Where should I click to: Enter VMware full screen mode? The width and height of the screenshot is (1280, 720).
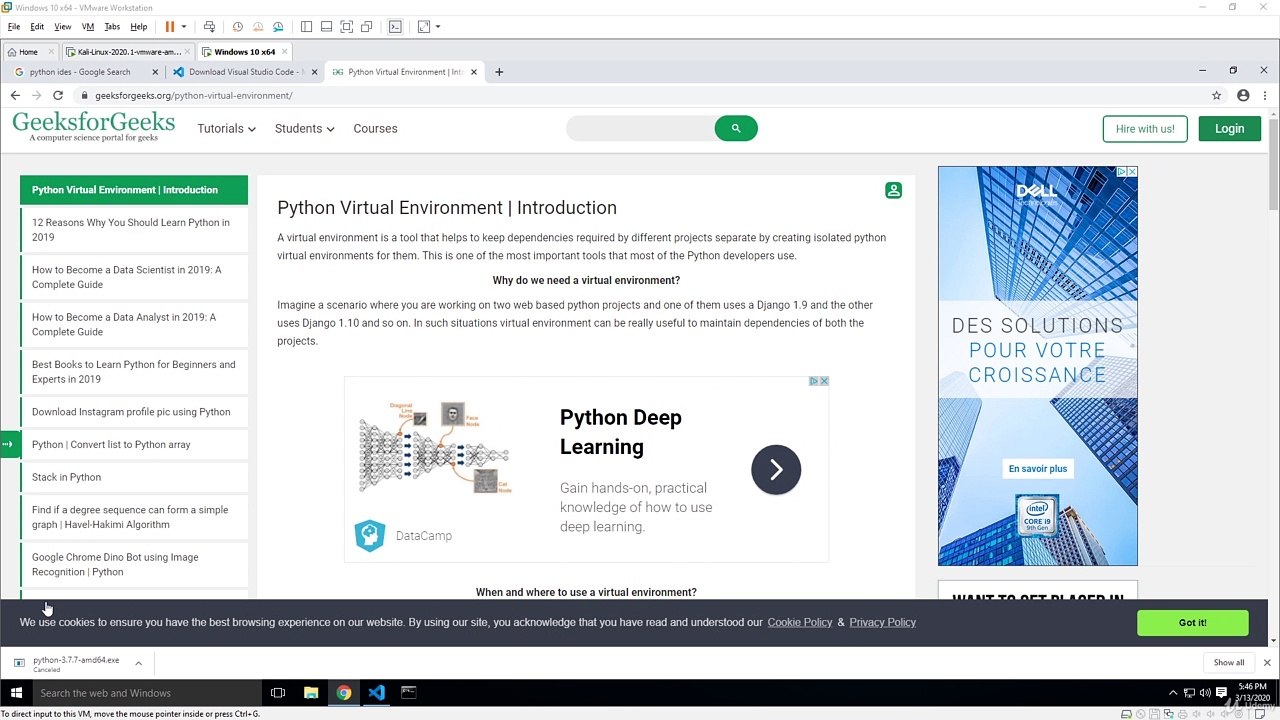[346, 27]
